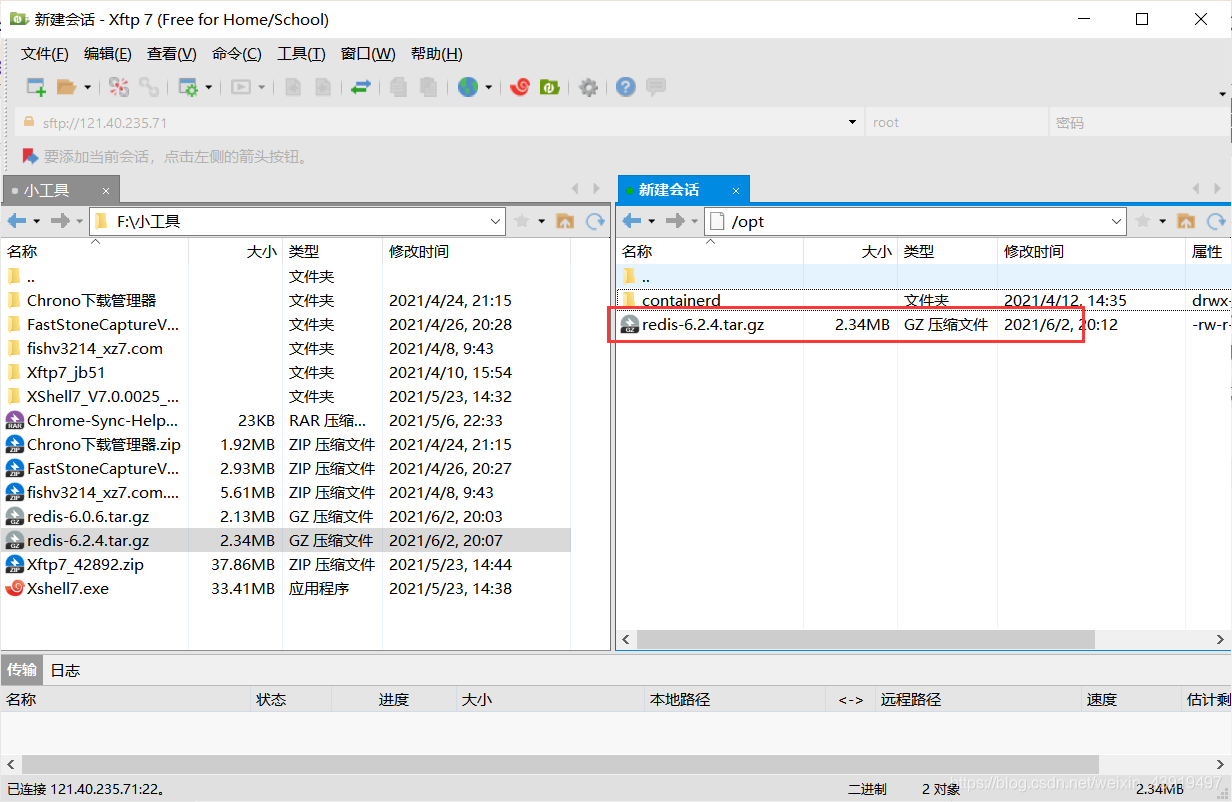Screen dimensions: 1232x802
Task: Click the paste pages toolbar icon
Action: [428, 87]
